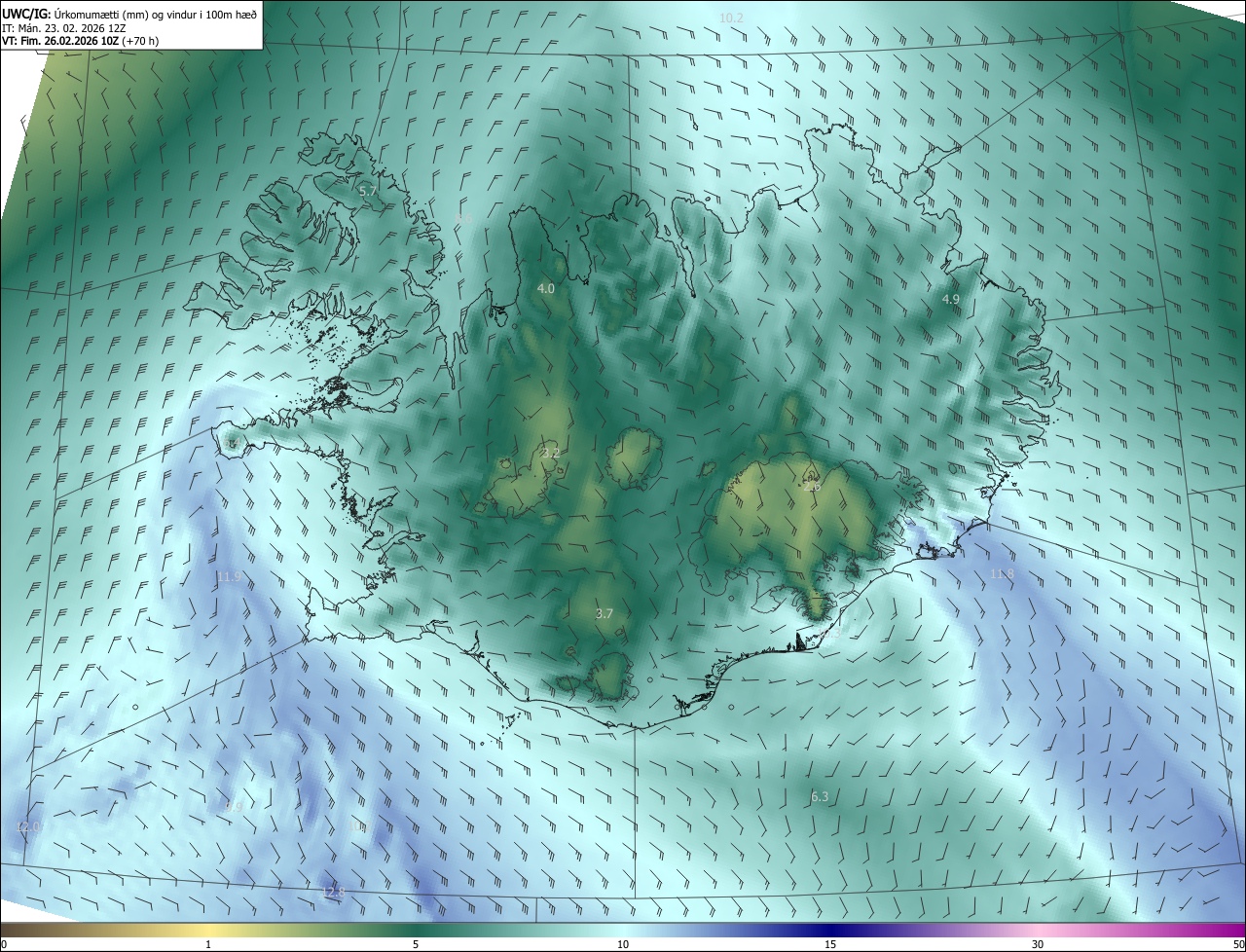1246x952 pixels.
Task: Click the 'IT: Mán. 23. 02. 2026 12Z' line
Action: point(63,28)
